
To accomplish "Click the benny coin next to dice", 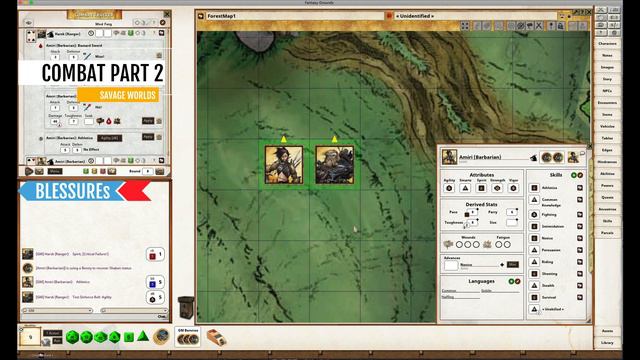I will tap(162, 336).
